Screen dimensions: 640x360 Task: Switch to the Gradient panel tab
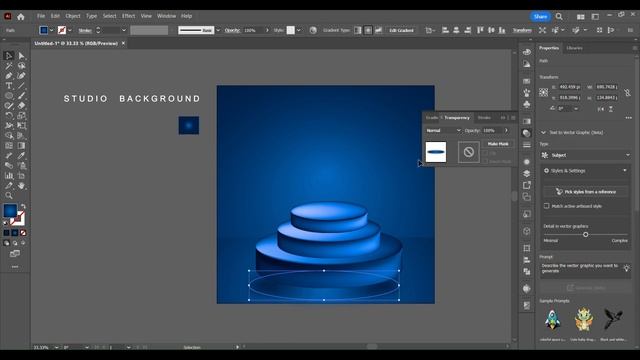(432, 118)
